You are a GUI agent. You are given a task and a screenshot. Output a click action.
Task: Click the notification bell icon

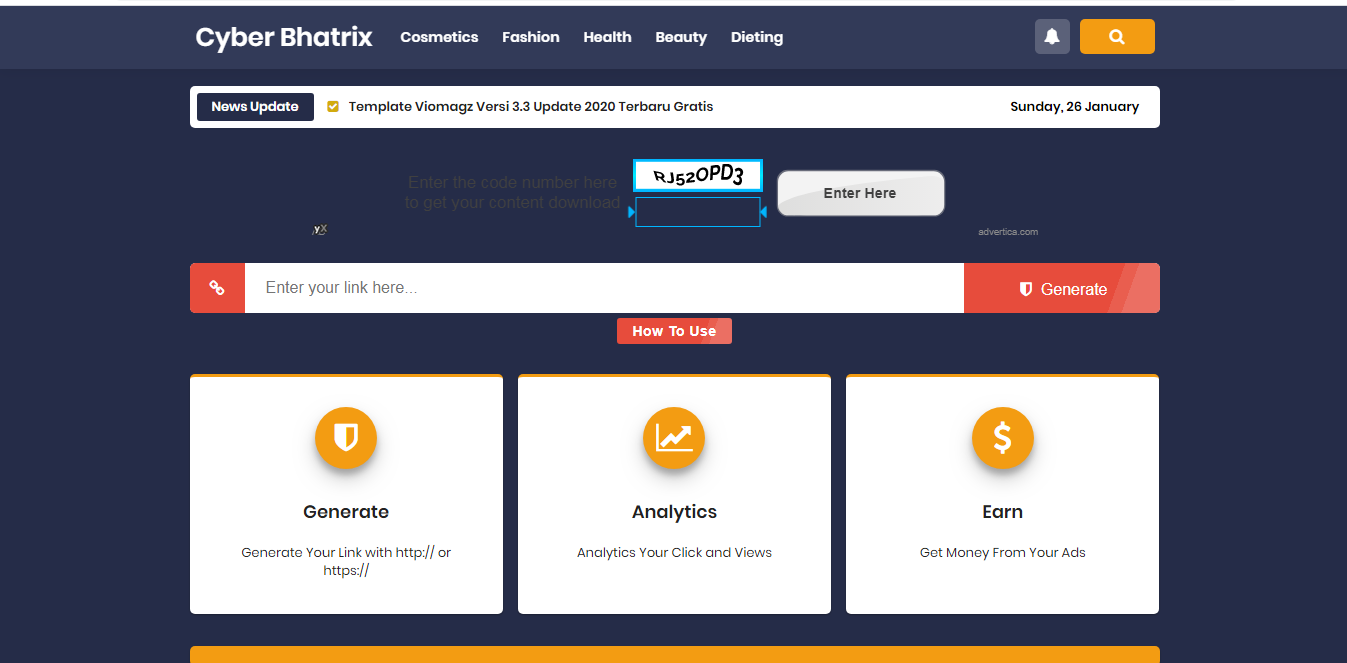1052,36
